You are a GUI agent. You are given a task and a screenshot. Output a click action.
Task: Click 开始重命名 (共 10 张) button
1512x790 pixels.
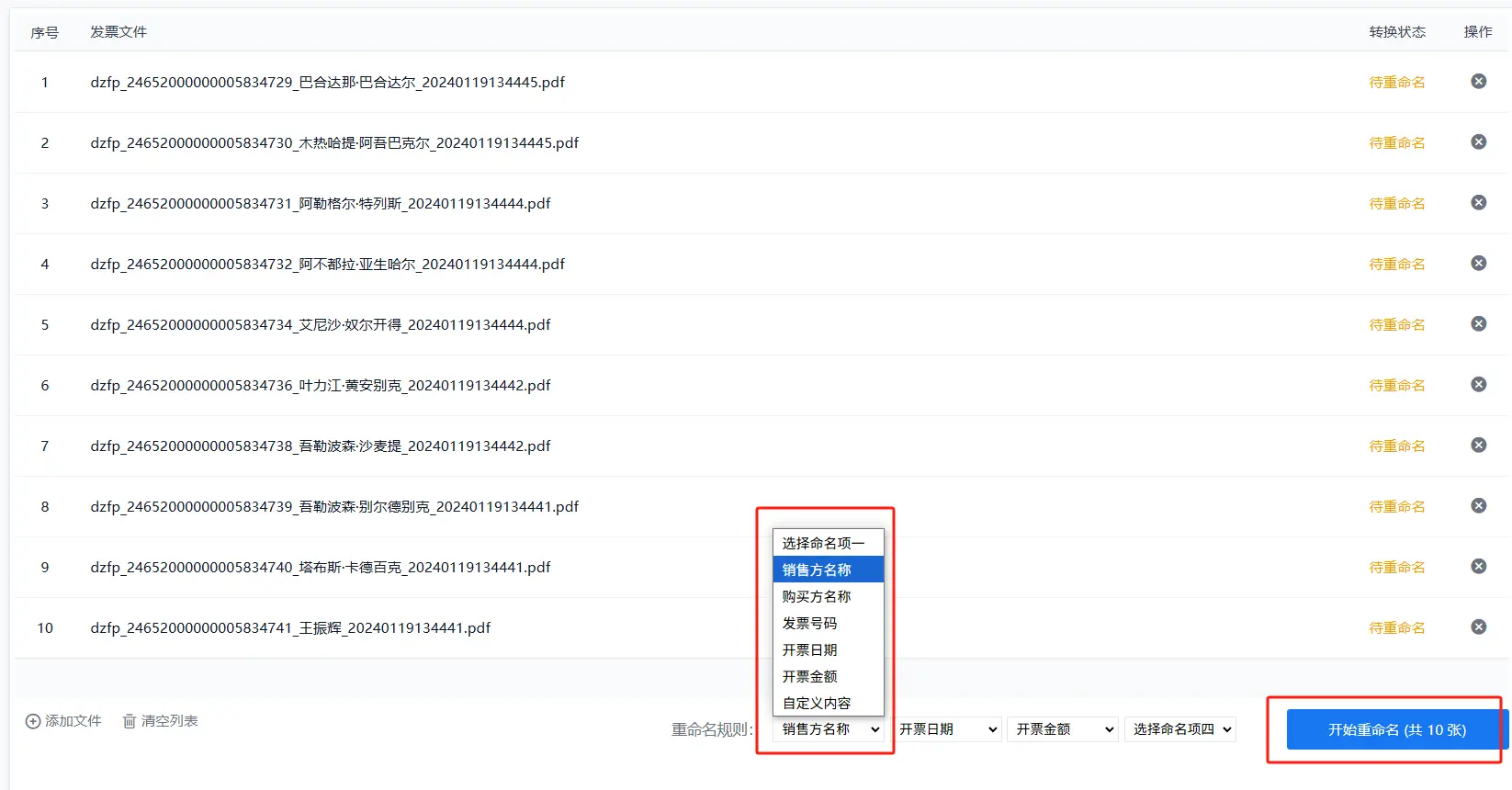pos(1396,730)
